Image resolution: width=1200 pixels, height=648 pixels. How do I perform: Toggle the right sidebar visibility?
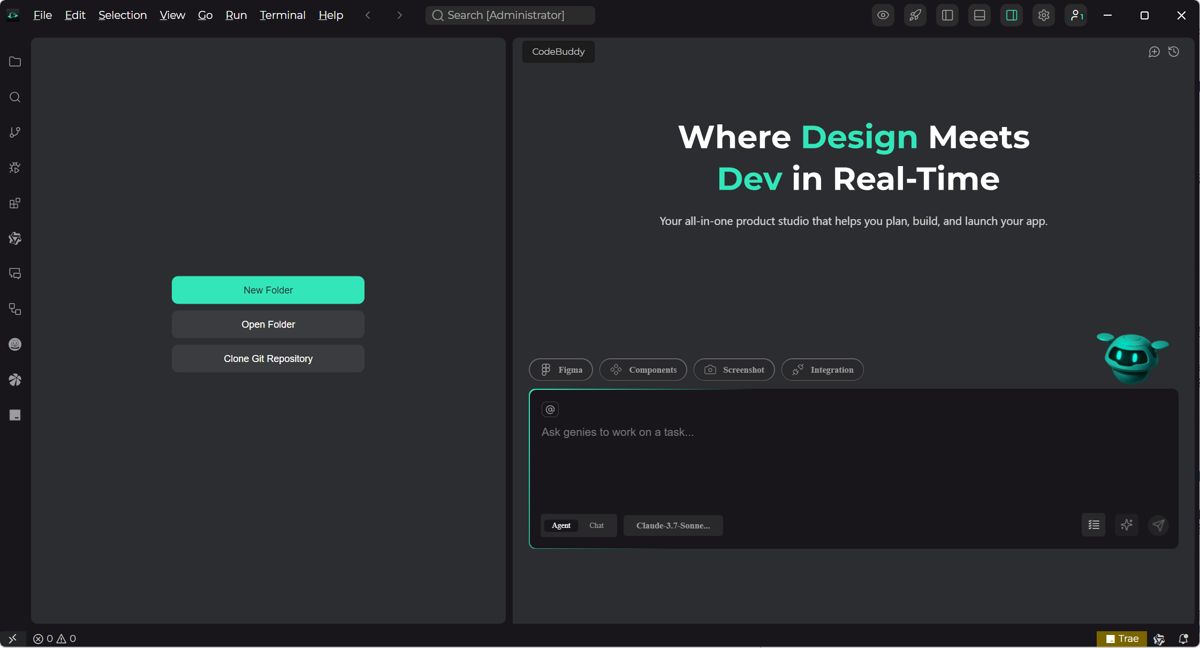point(1010,15)
